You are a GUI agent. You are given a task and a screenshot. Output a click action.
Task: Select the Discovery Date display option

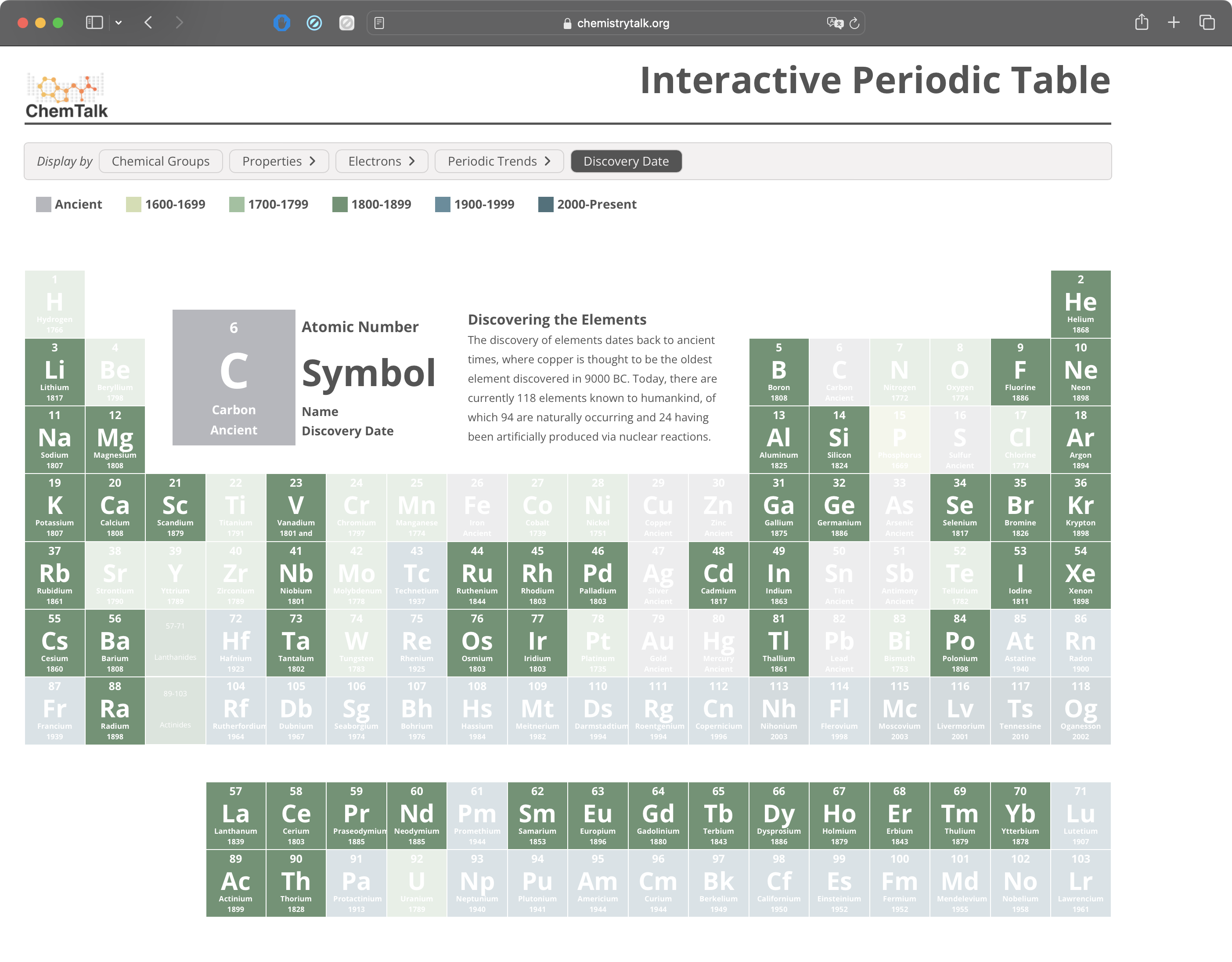[626, 161]
